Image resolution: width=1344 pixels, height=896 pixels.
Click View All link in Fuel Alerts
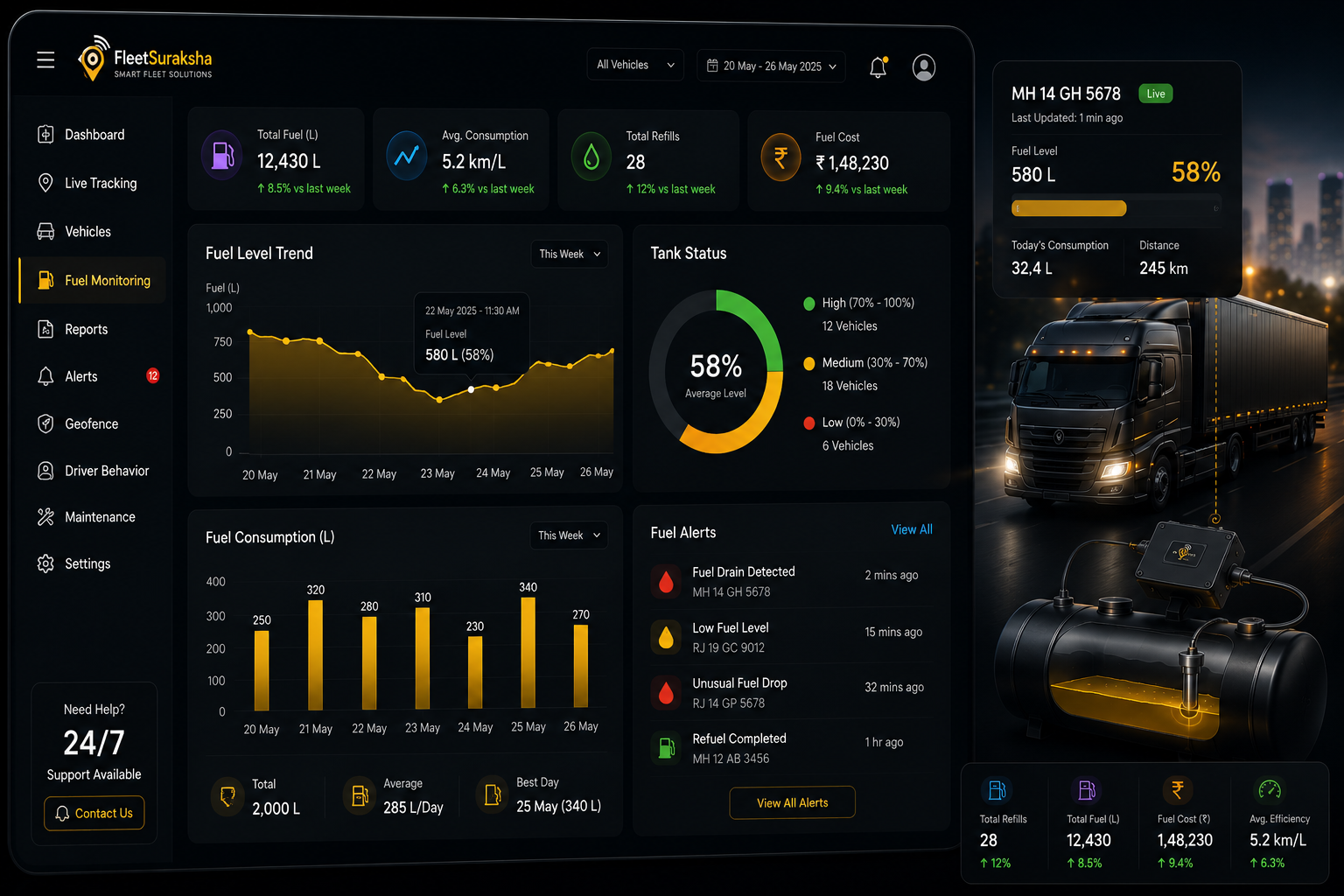coord(912,529)
